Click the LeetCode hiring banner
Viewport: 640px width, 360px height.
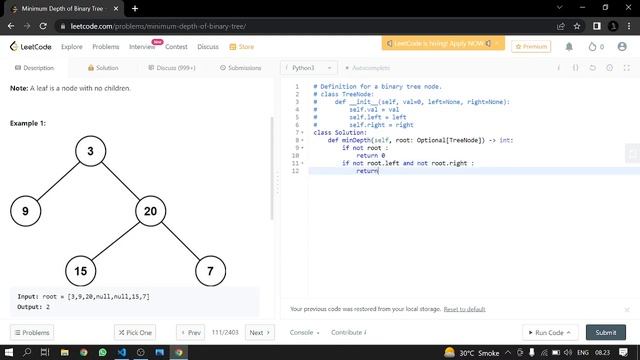pos(443,43)
